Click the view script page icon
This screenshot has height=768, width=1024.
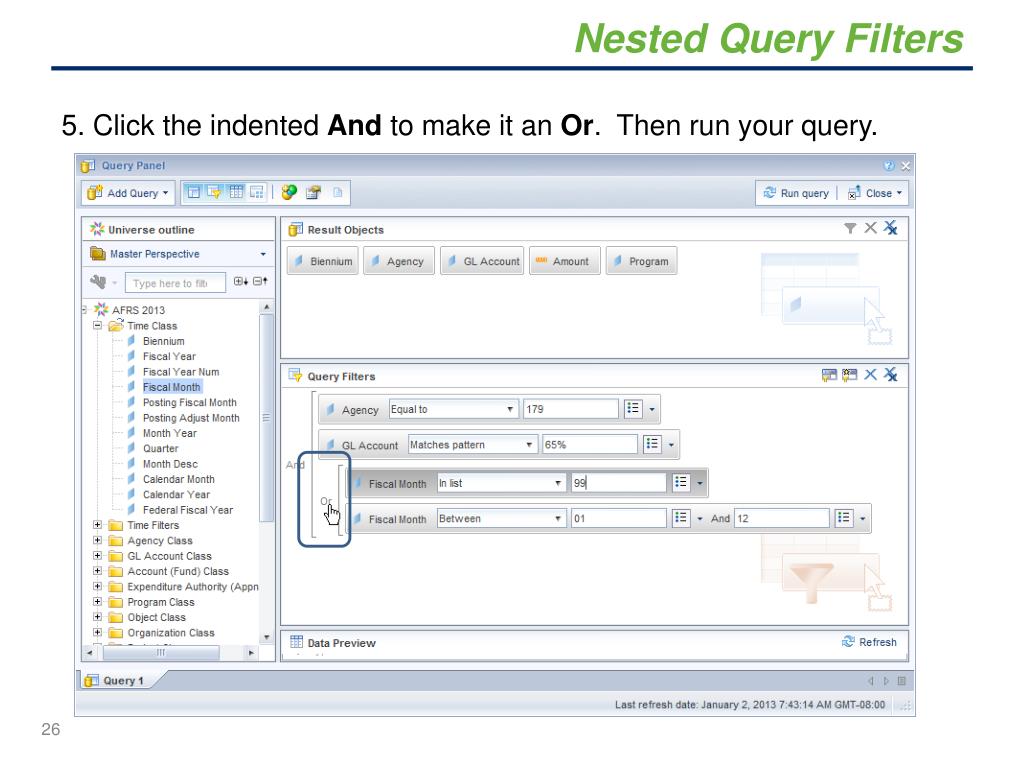coord(338,192)
